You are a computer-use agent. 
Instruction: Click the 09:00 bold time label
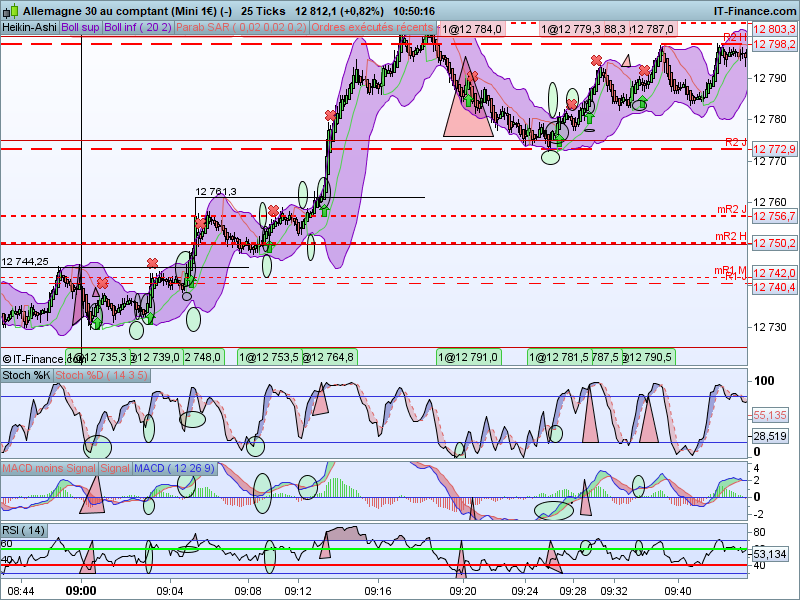coord(81,591)
